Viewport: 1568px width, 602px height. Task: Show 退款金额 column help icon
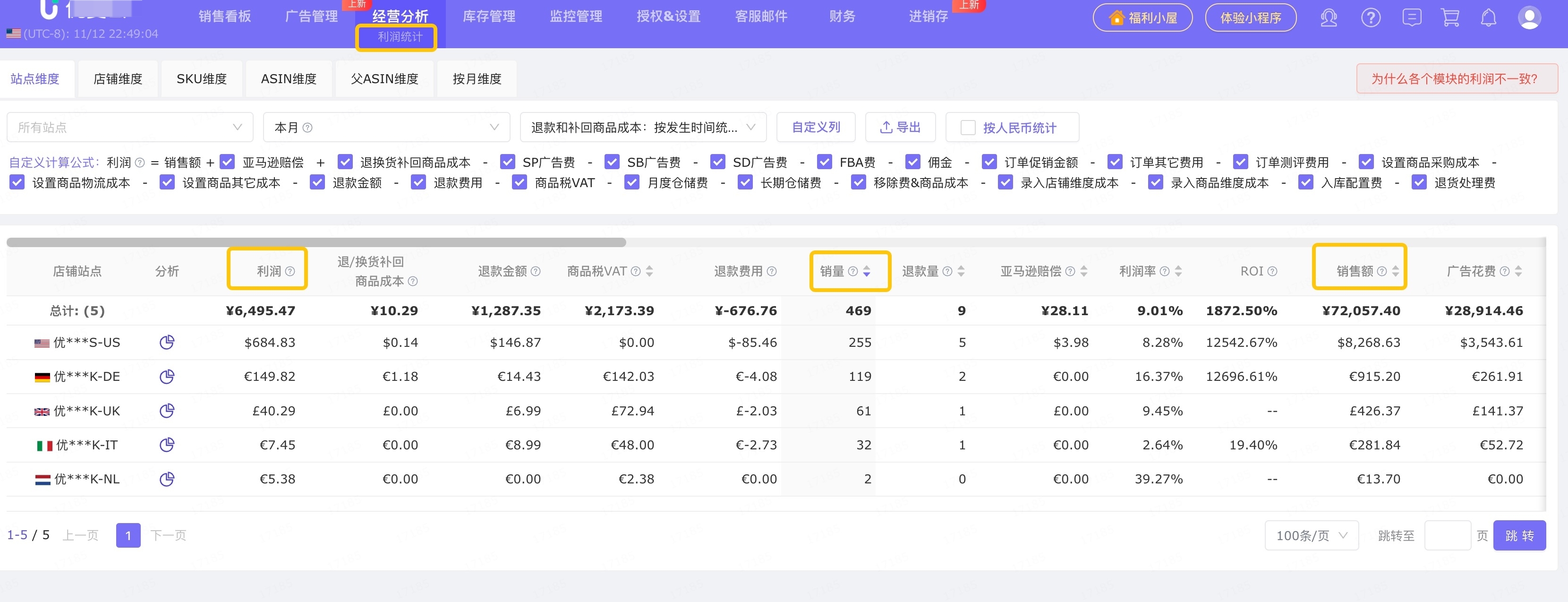pos(535,272)
